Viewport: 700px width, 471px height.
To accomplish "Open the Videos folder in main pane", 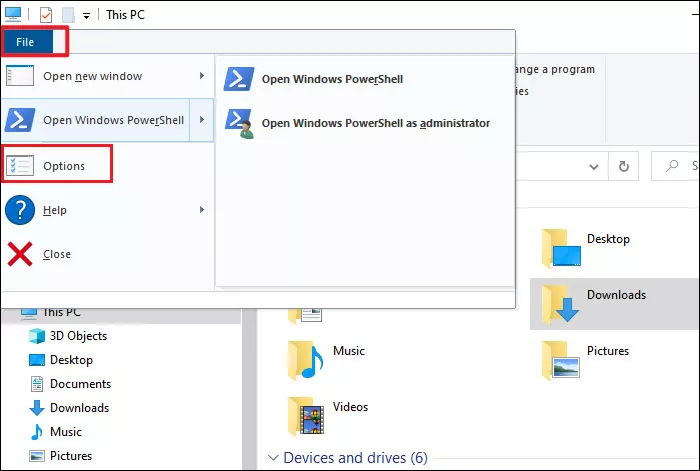I will pyautogui.click(x=328, y=416).
